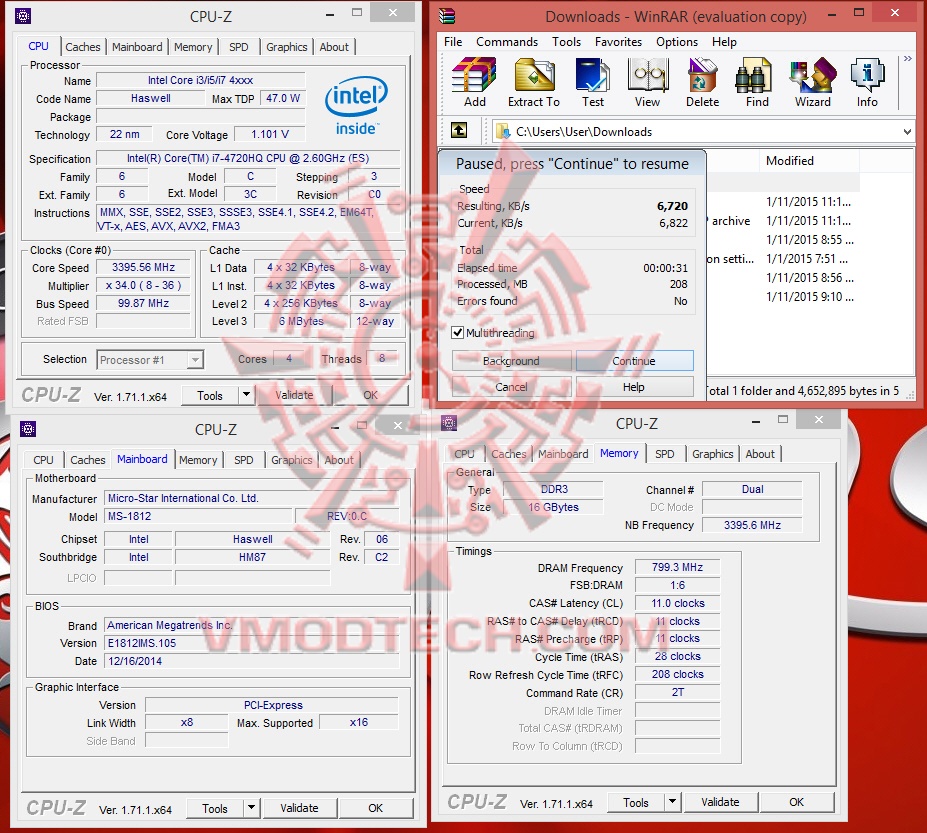Click the Extract To toolbar icon
Screen dimensions: 927x833
pos(533,83)
